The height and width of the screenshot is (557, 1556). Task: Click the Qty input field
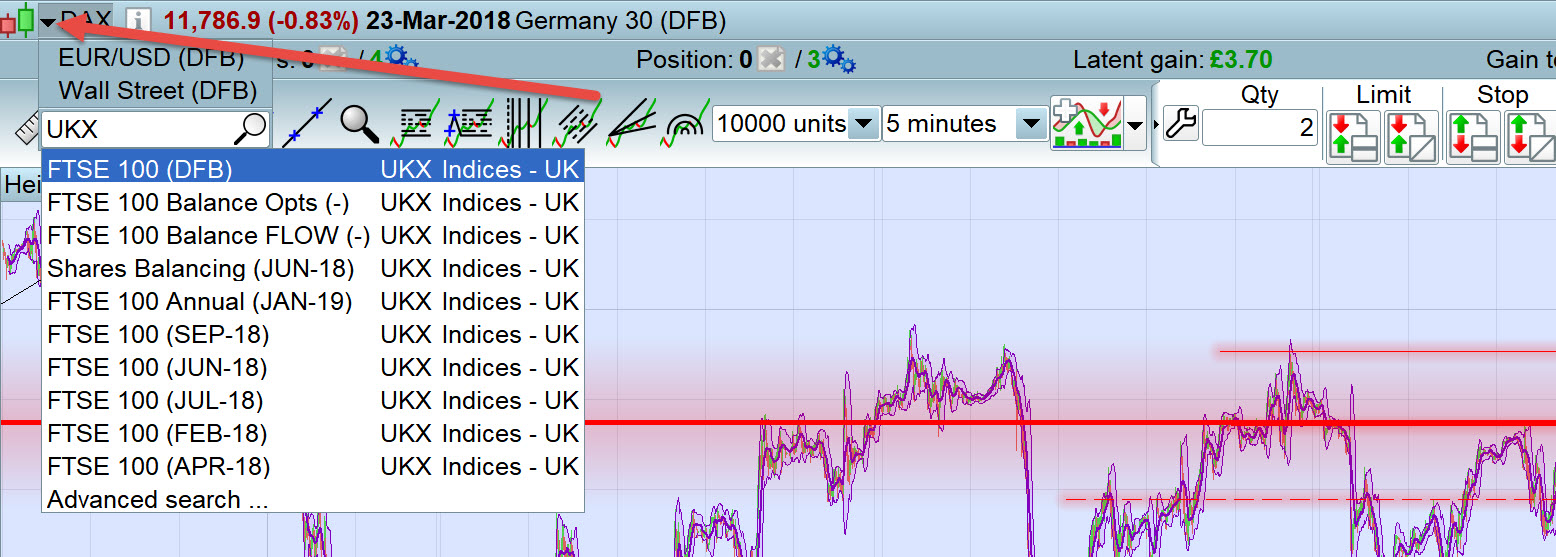coord(1260,127)
